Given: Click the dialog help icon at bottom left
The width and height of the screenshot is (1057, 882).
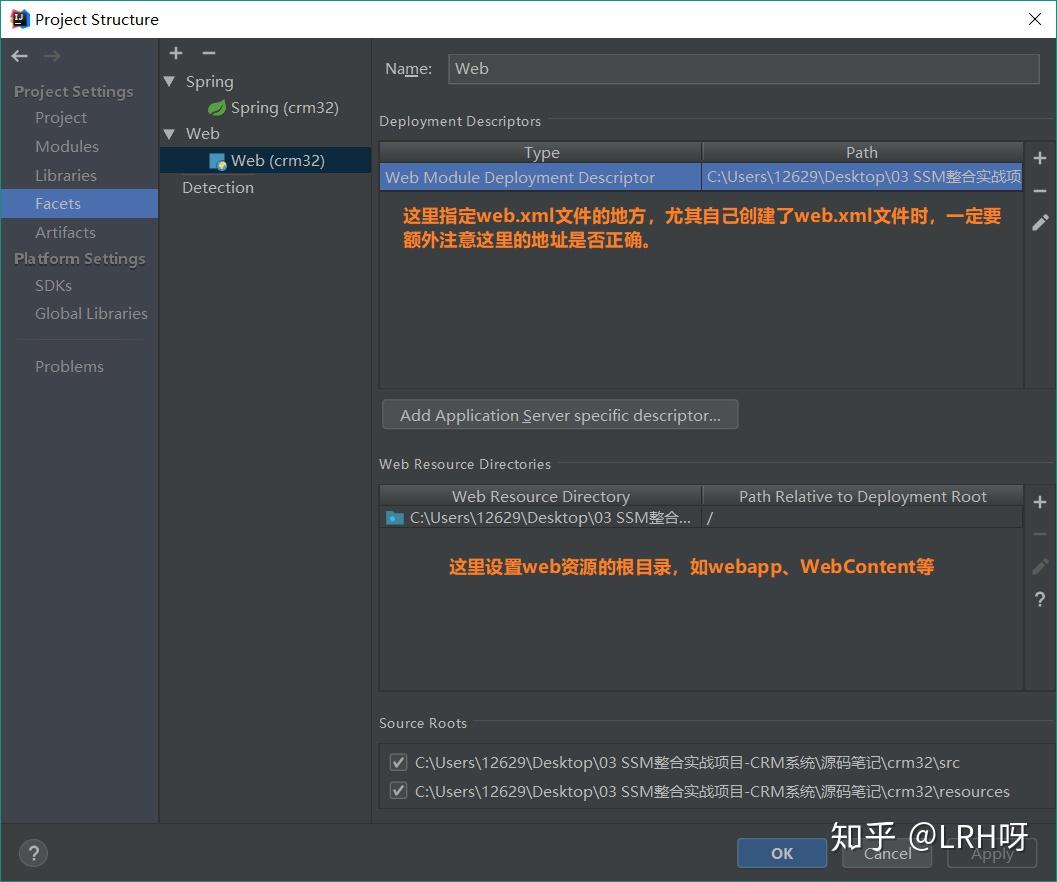Looking at the screenshot, I should pos(33,853).
